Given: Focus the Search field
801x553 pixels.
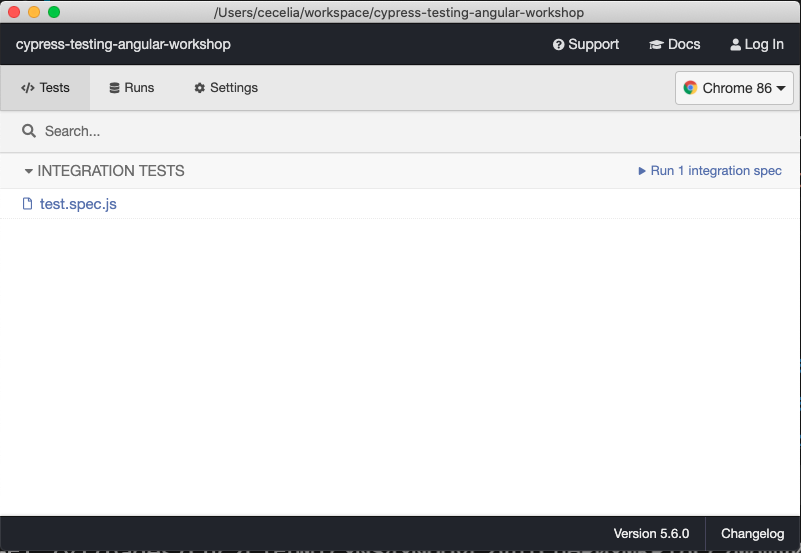Looking at the screenshot, I should [x=400, y=131].
